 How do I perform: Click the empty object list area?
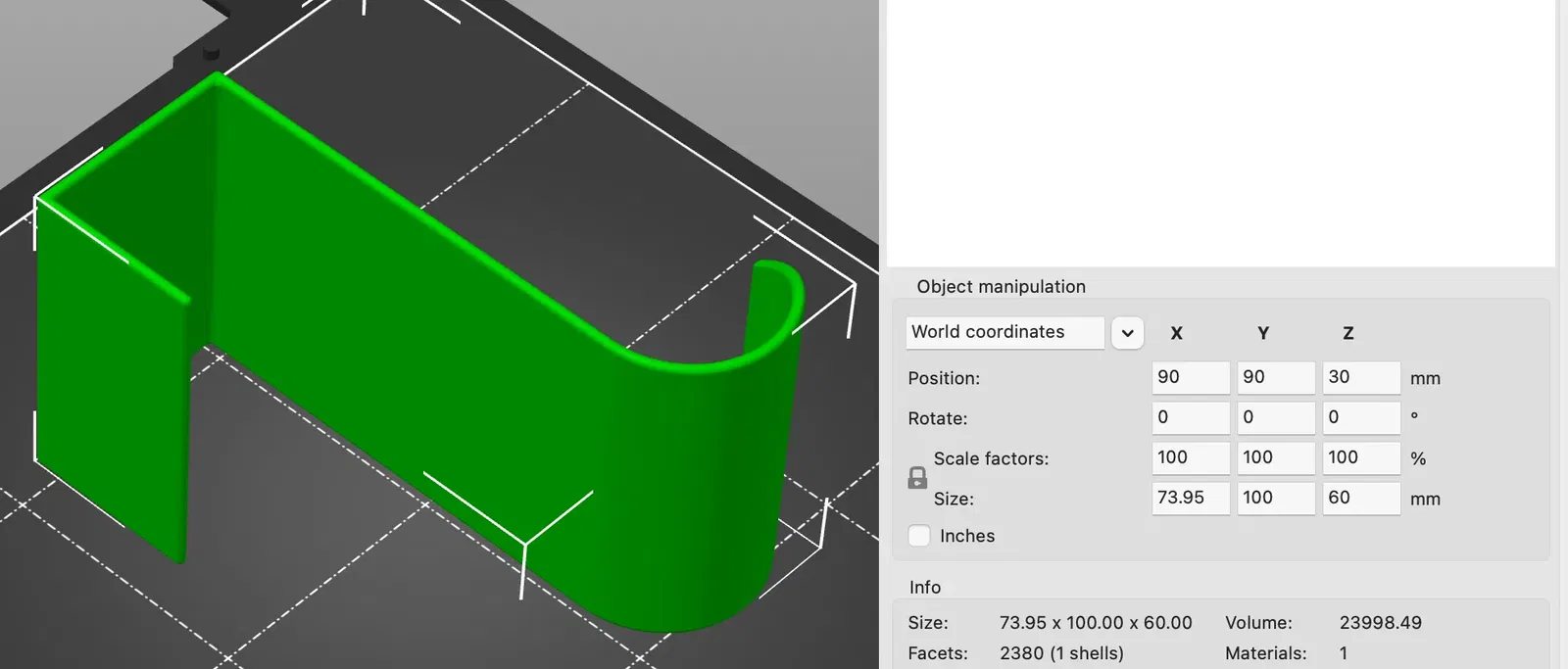(x=1221, y=132)
